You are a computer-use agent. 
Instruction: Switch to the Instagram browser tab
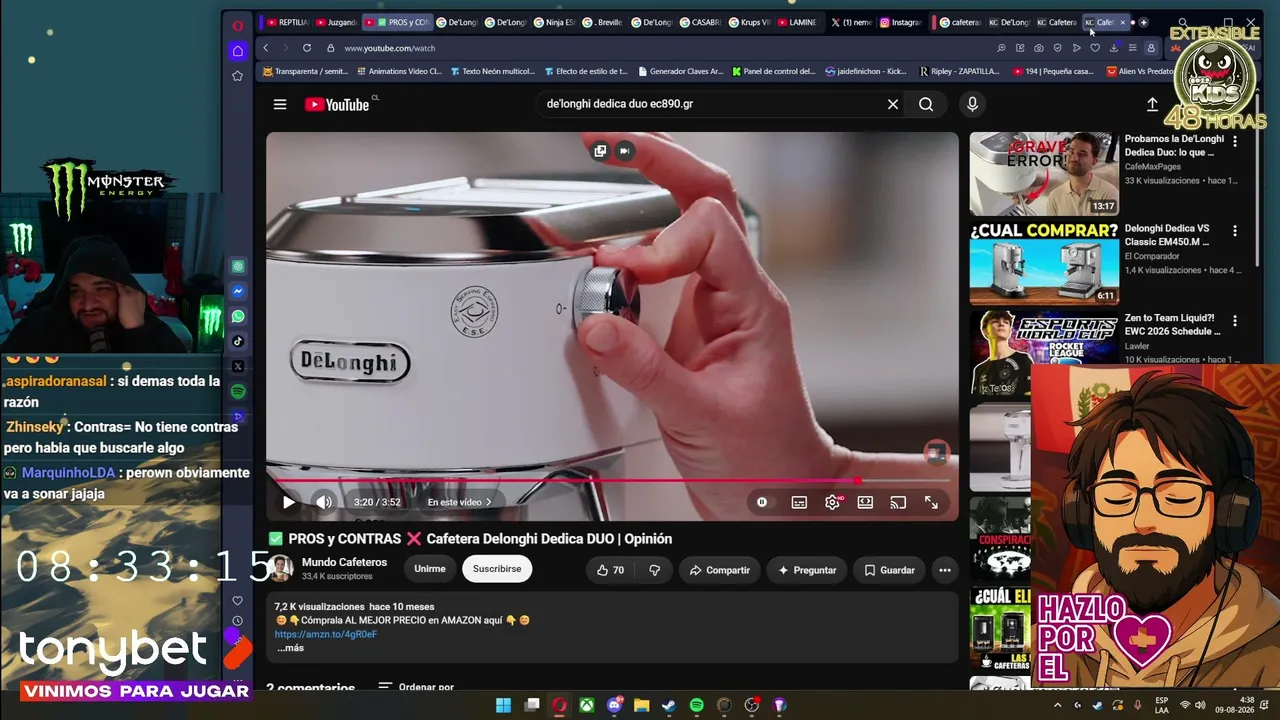click(900, 22)
